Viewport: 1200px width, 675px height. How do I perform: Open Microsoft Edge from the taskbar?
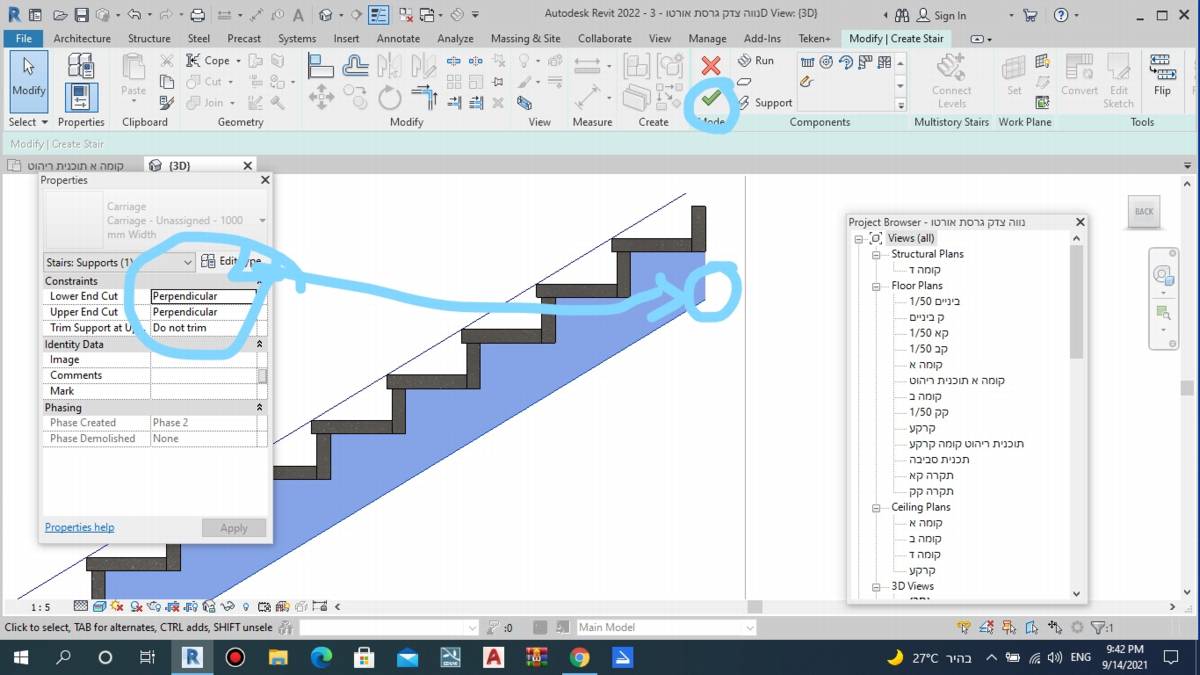click(x=321, y=657)
